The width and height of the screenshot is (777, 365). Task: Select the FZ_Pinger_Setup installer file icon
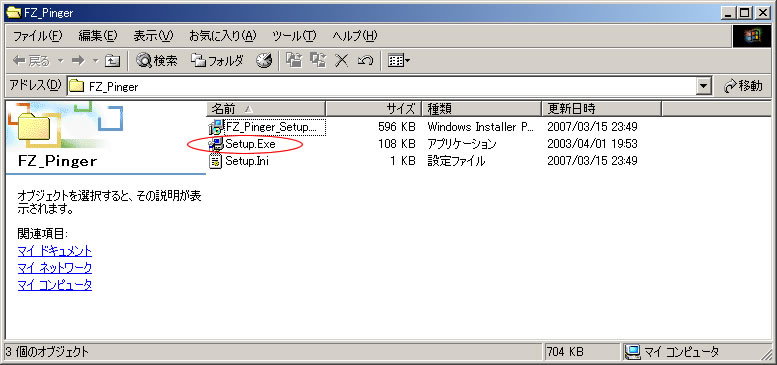(216, 127)
